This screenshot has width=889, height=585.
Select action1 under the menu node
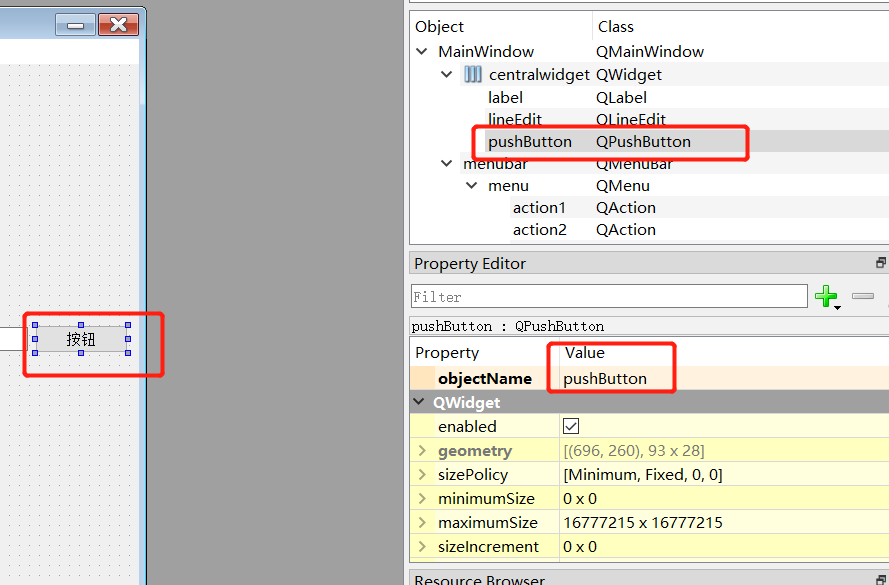539,207
